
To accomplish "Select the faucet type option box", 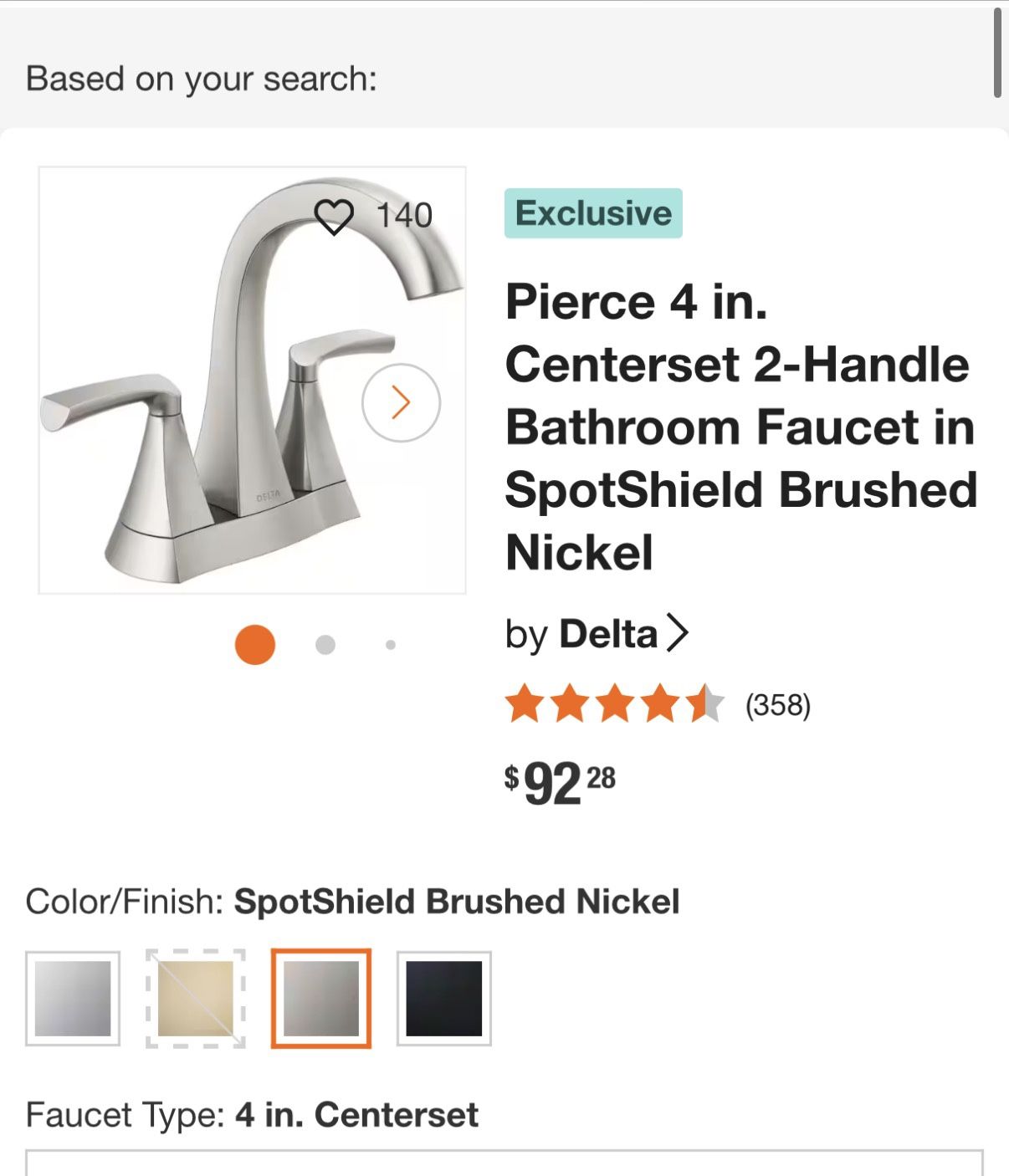I will (504, 1163).
